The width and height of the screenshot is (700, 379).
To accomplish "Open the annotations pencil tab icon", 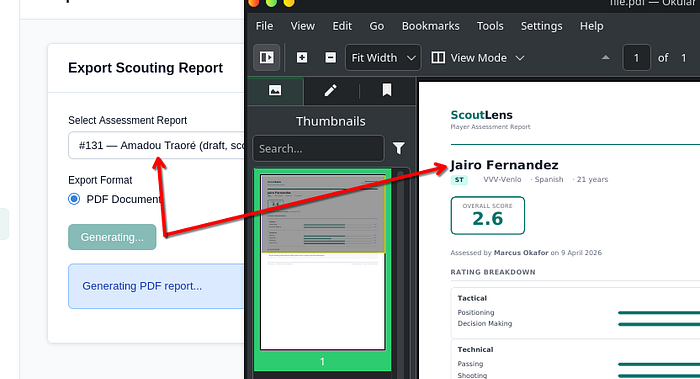I will tap(330, 91).
